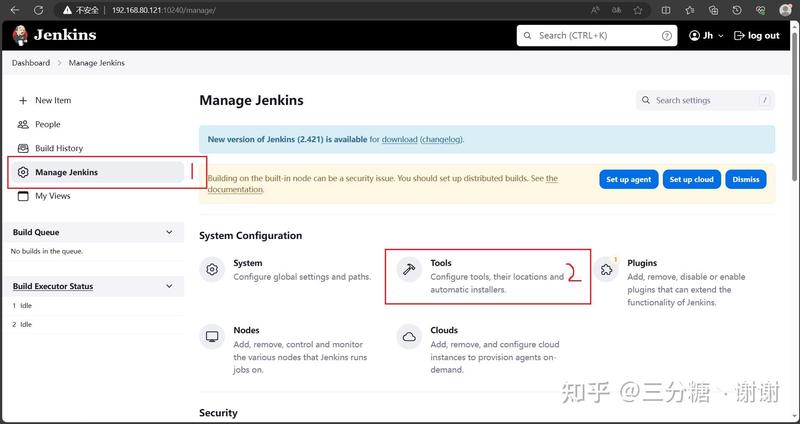The width and height of the screenshot is (800, 424).
Task: Click the browser address bar URL
Action: [x=163, y=10]
